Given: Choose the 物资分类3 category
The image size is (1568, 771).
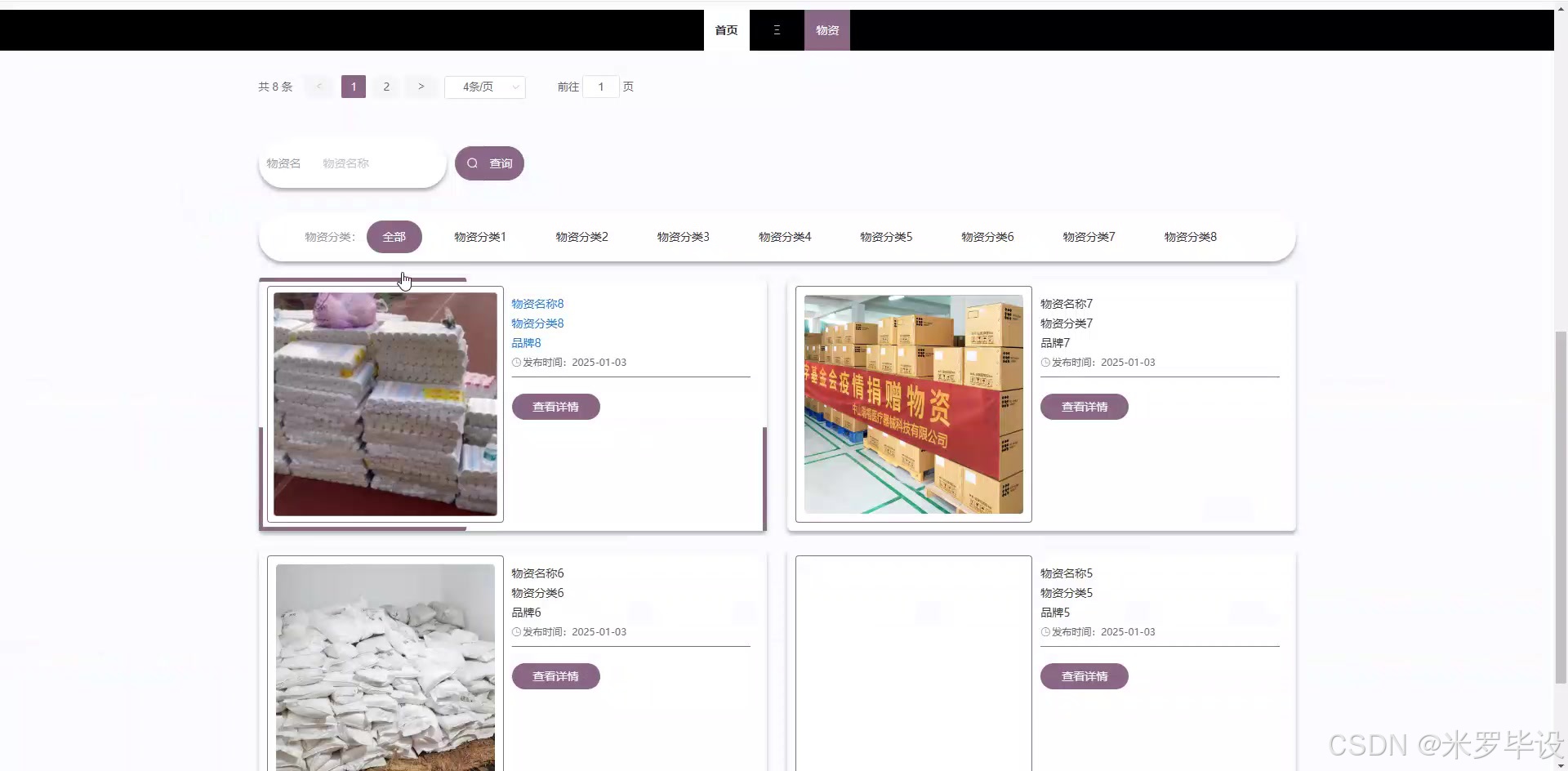Looking at the screenshot, I should click(x=684, y=237).
